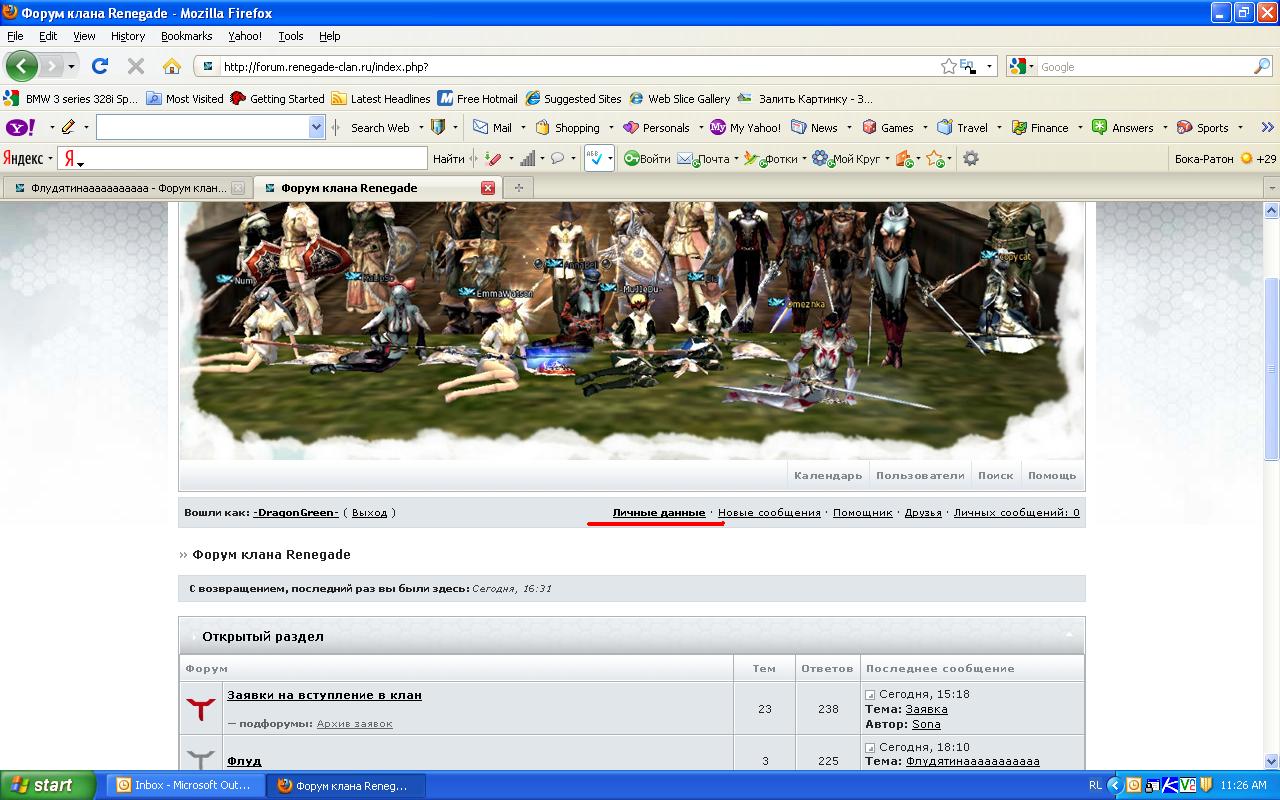Open Yahoo Shopping toolbar button
This screenshot has height=800, width=1280.
[567, 127]
